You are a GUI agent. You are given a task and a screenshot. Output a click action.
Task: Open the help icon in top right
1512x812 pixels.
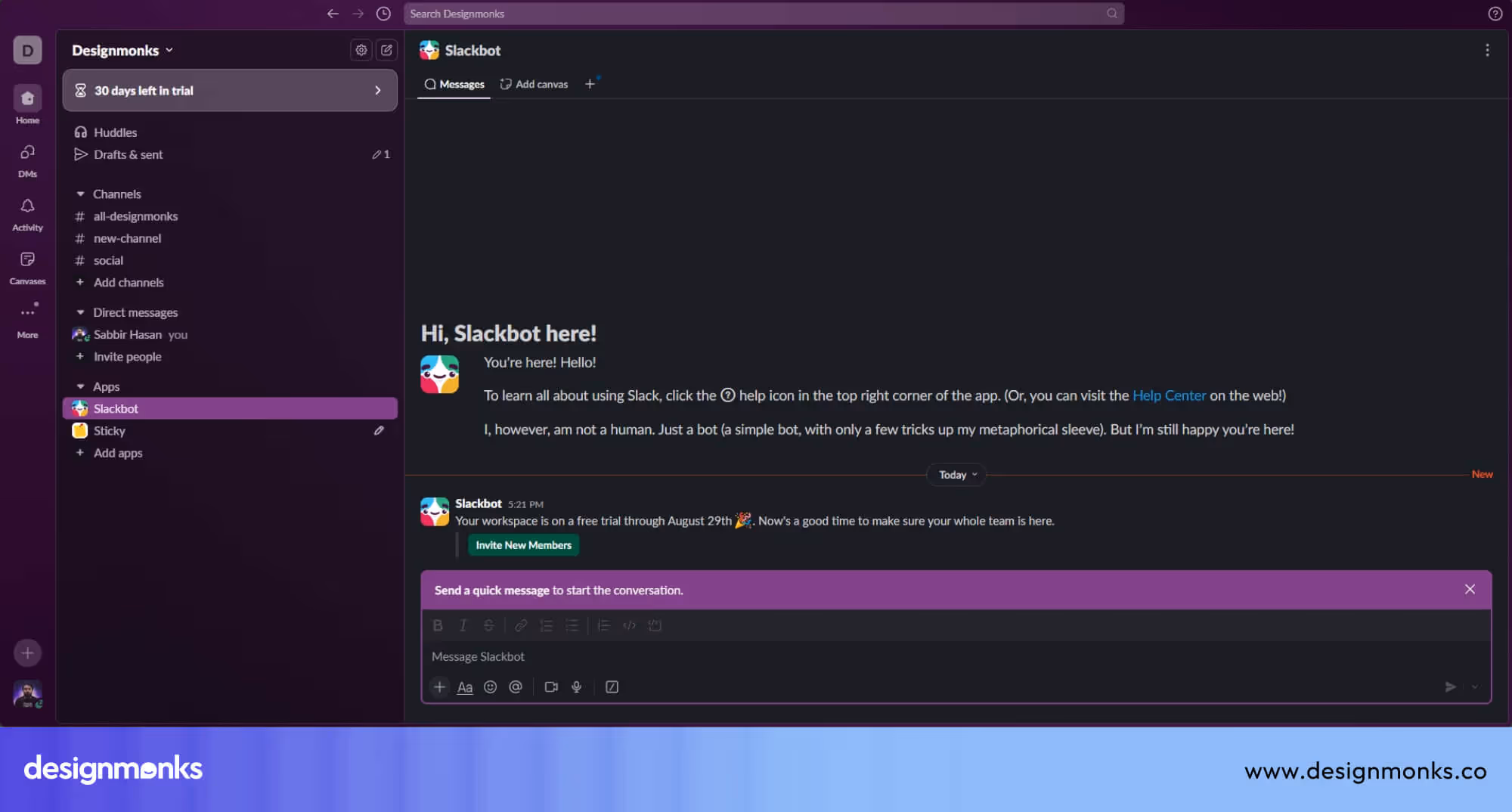click(x=1495, y=14)
